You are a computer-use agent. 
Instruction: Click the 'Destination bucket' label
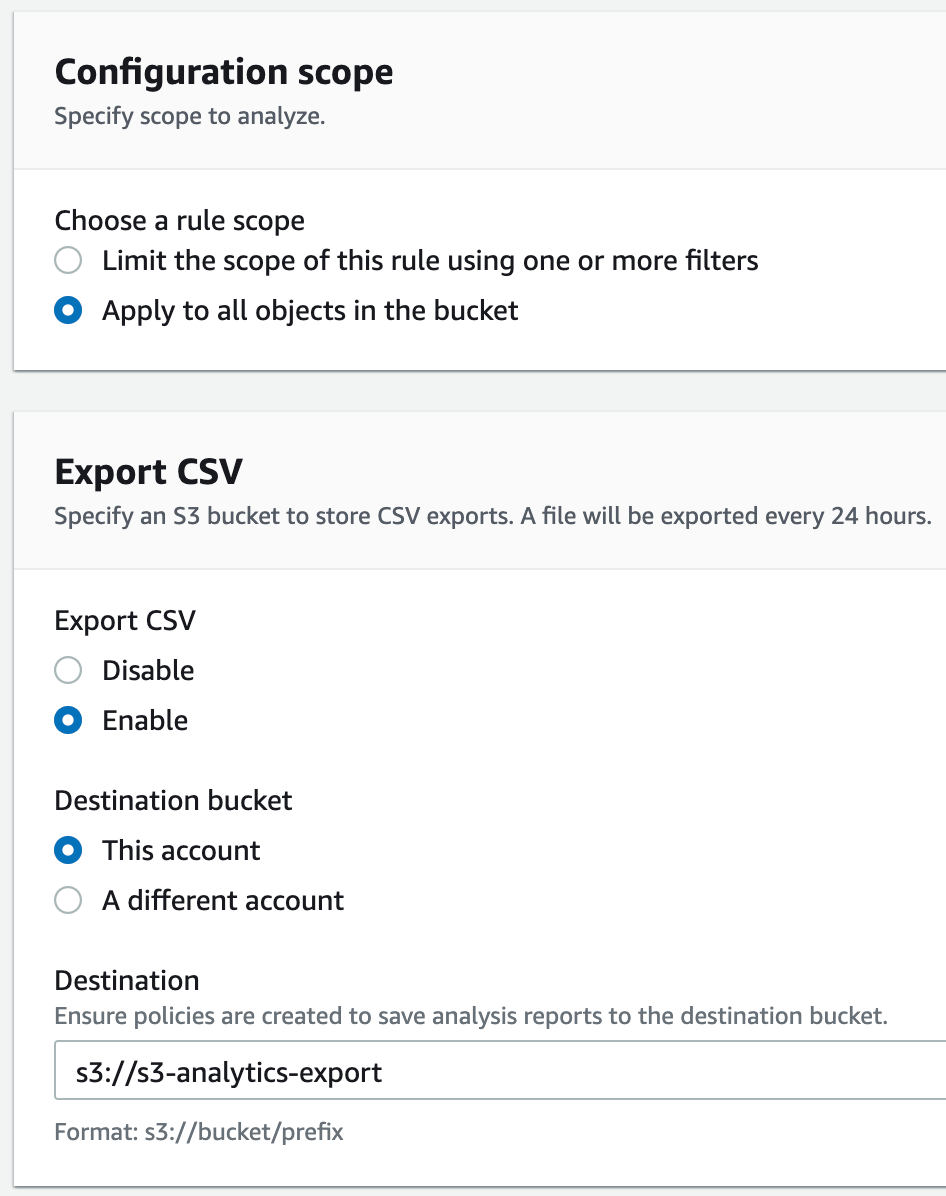[x=173, y=800]
